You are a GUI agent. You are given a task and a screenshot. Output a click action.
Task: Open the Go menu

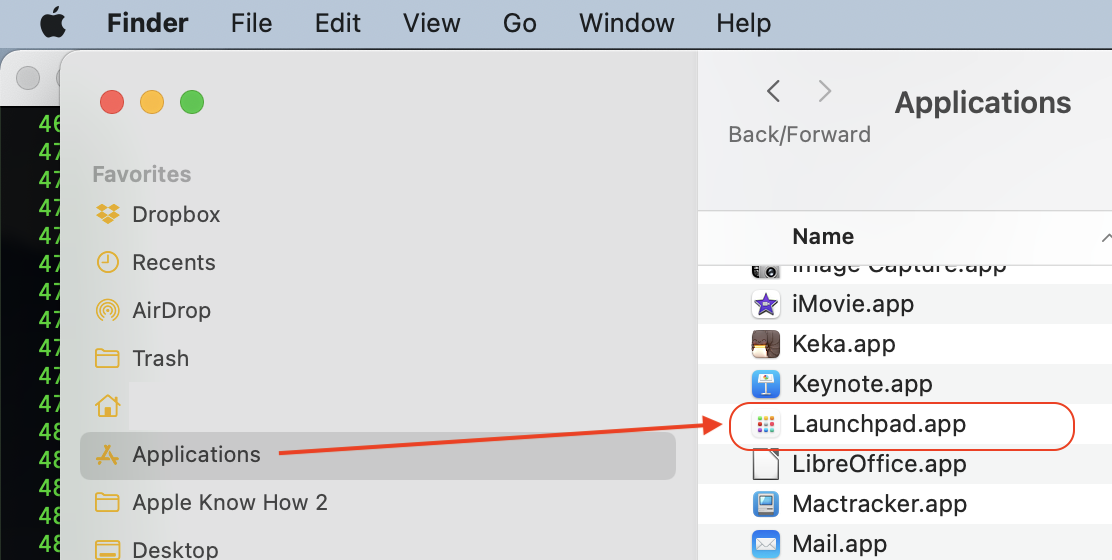pos(520,23)
